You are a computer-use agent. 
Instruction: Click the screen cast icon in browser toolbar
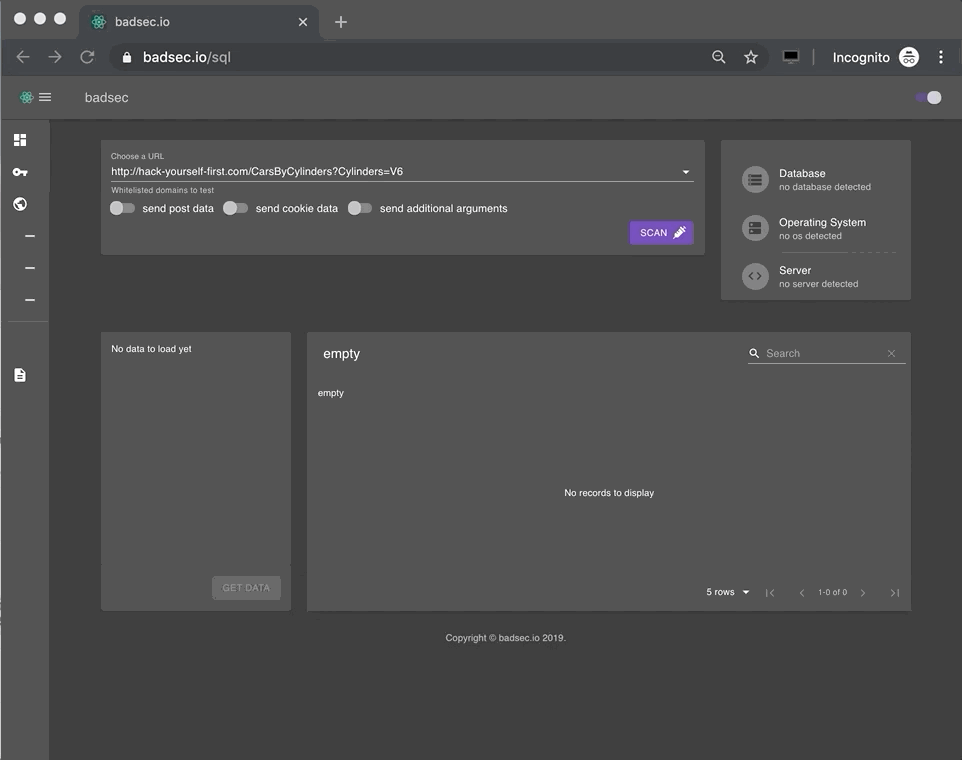point(791,57)
